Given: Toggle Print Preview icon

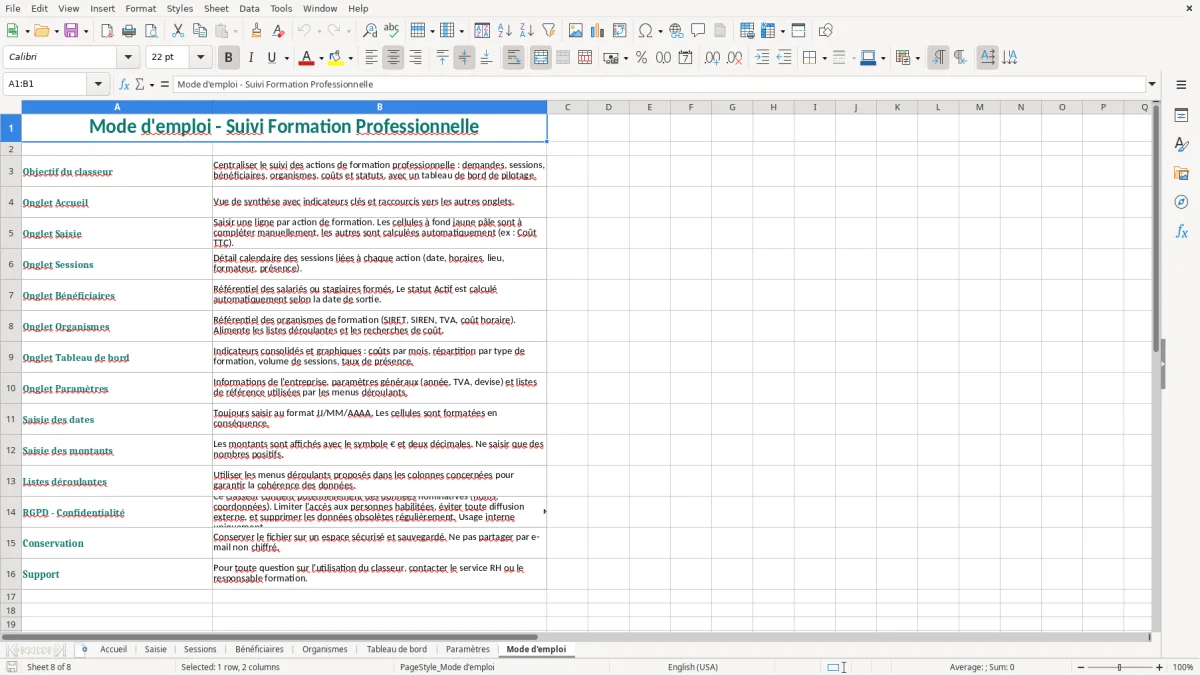Looking at the screenshot, I should tap(151, 31).
